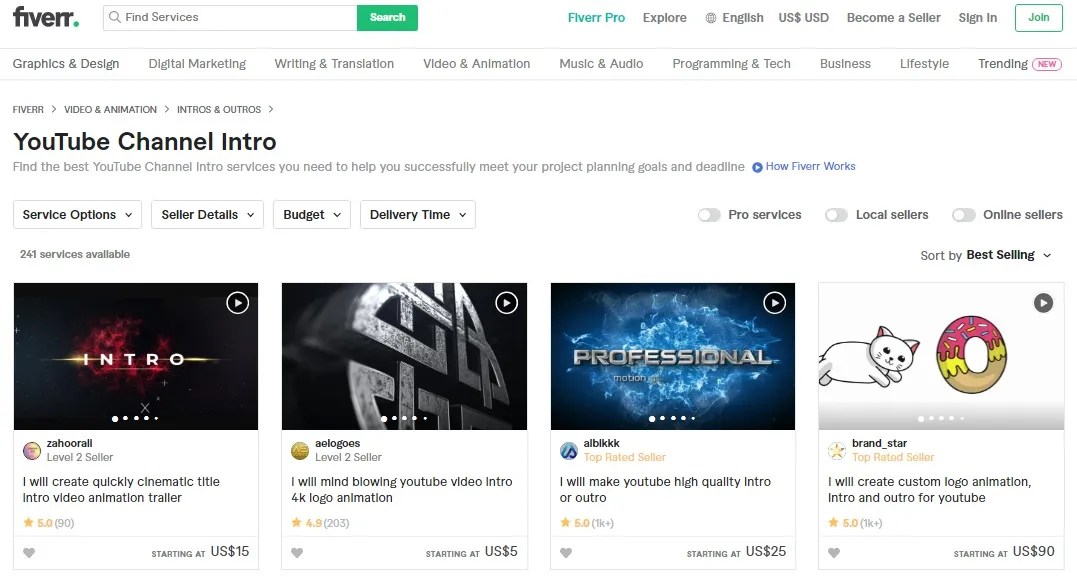
Task: Expand the Delivery Time dropdown
Action: coord(417,214)
